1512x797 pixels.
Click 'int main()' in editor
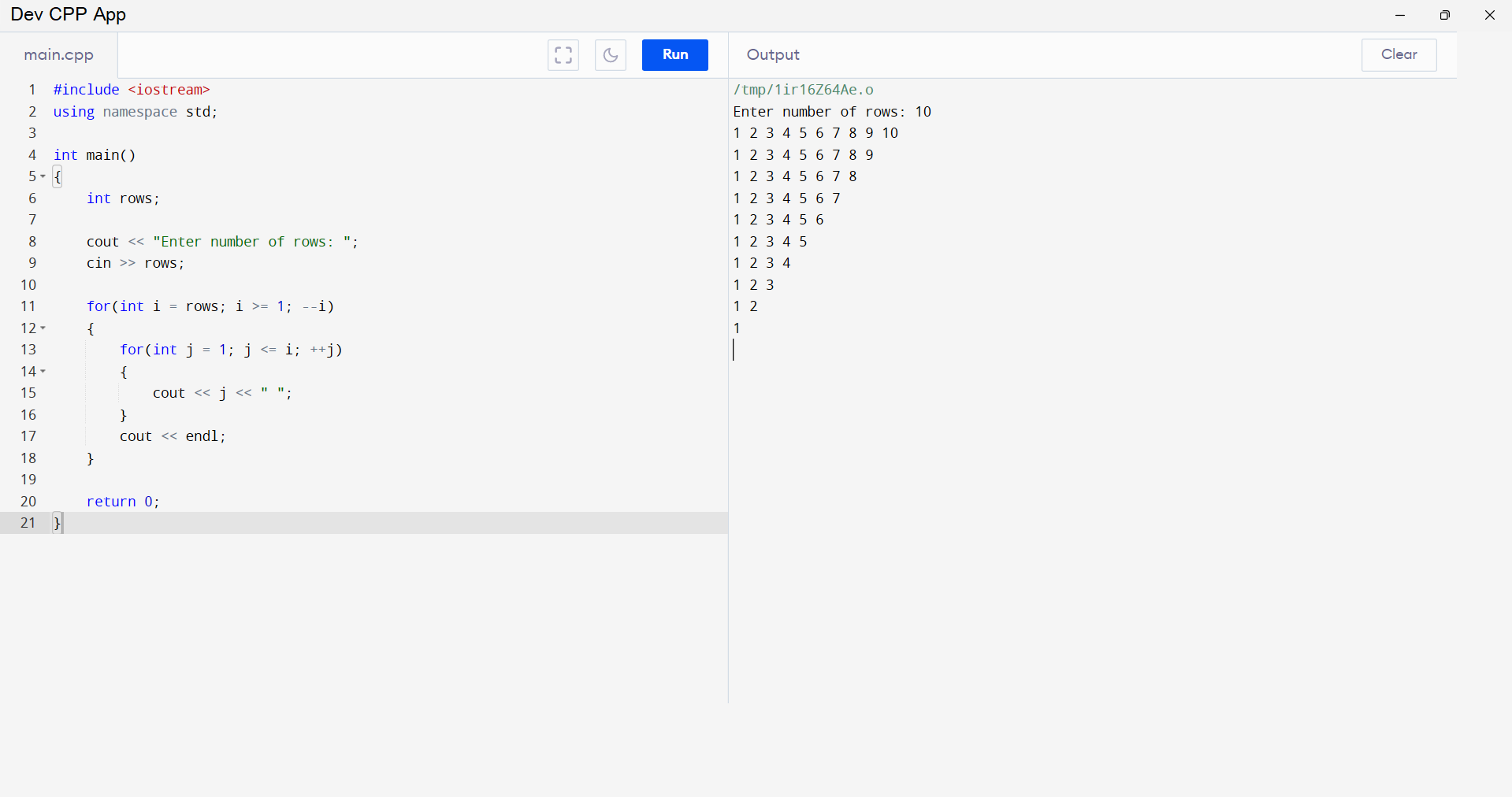click(95, 155)
